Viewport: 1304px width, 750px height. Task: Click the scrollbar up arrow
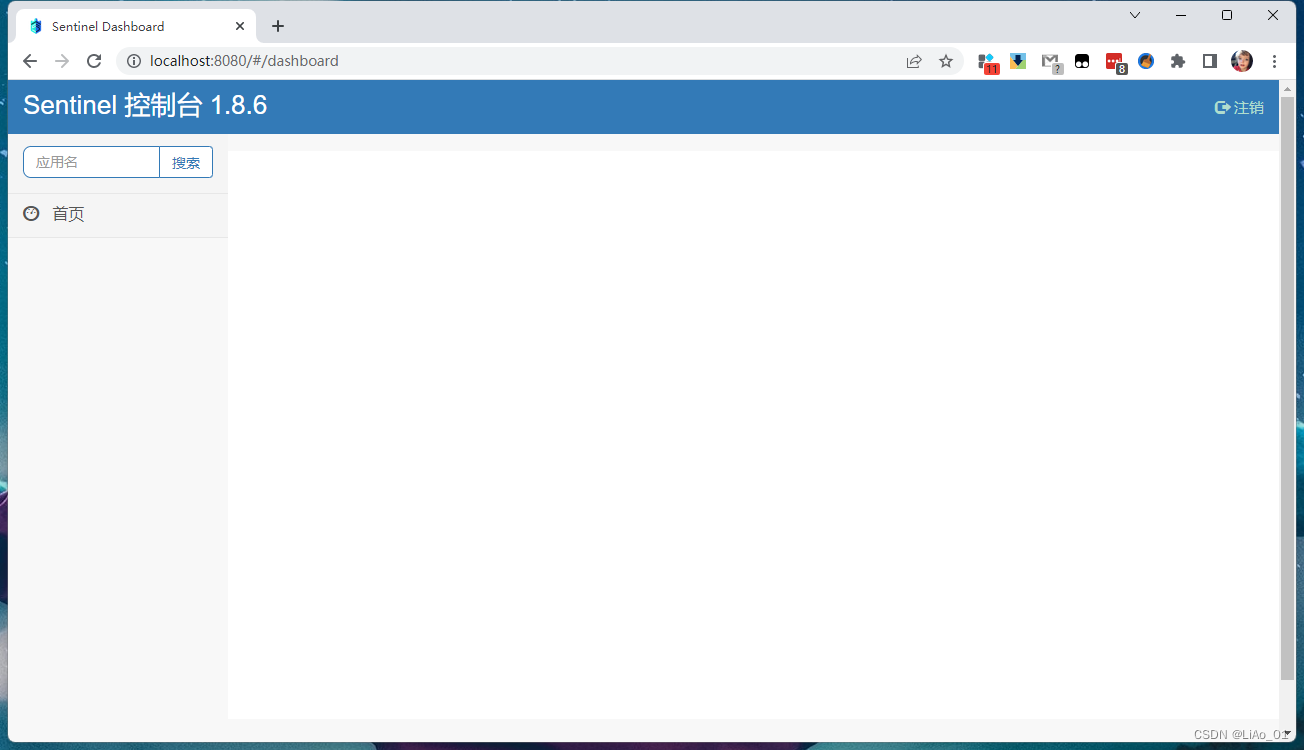pos(1287,89)
